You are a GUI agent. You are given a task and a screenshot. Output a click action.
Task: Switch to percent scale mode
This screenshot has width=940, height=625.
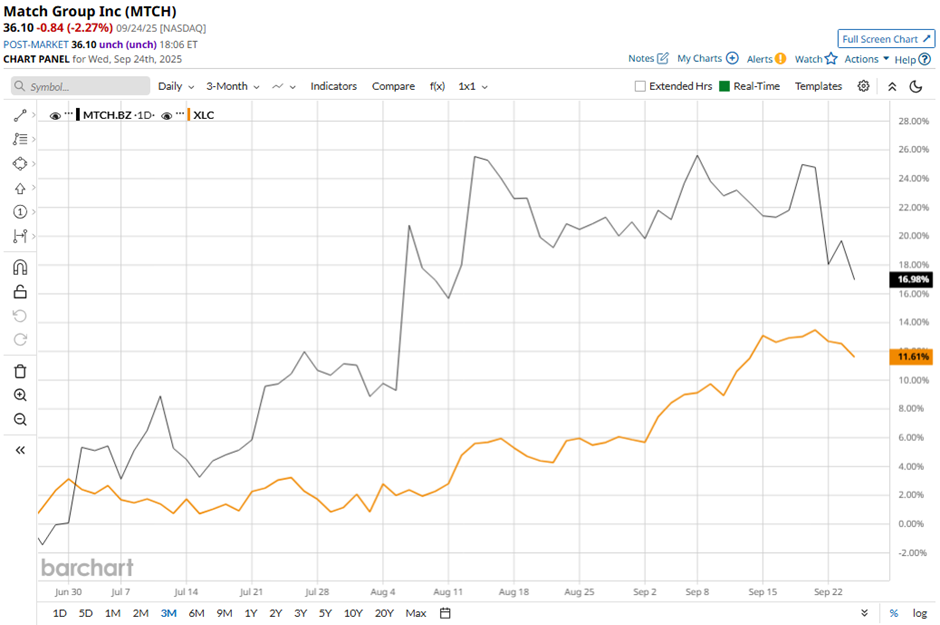point(894,613)
